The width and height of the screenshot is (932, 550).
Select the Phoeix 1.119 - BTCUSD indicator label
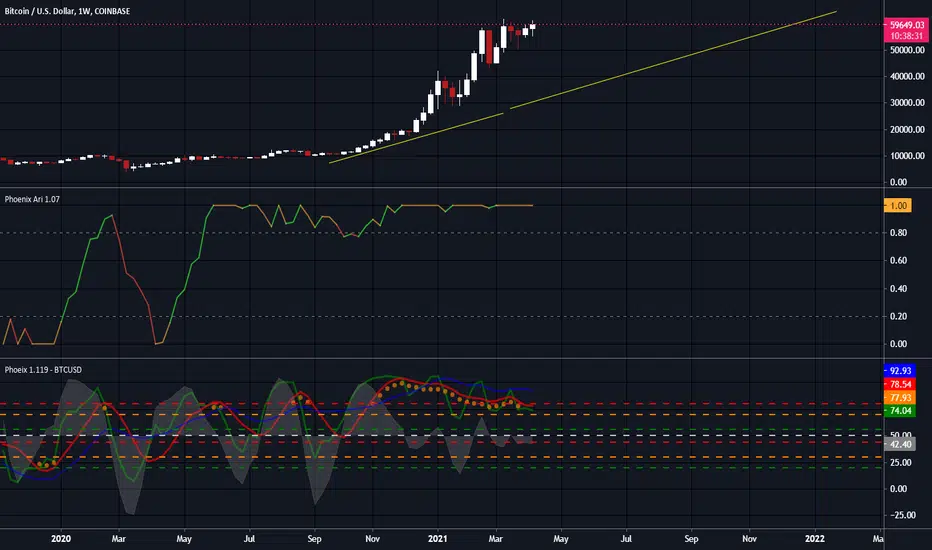coord(43,370)
